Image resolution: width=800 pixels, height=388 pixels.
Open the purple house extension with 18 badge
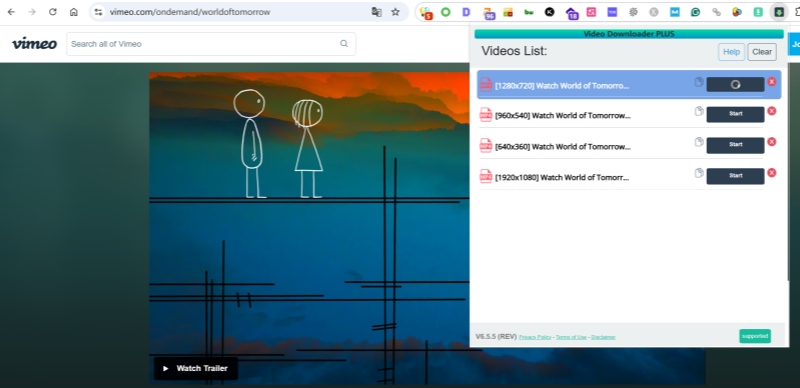point(571,13)
